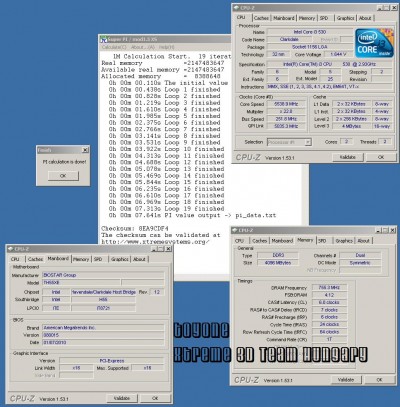Click the Name field Intel Core i3 530
This screenshot has height=407, width=400.
click(310, 32)
